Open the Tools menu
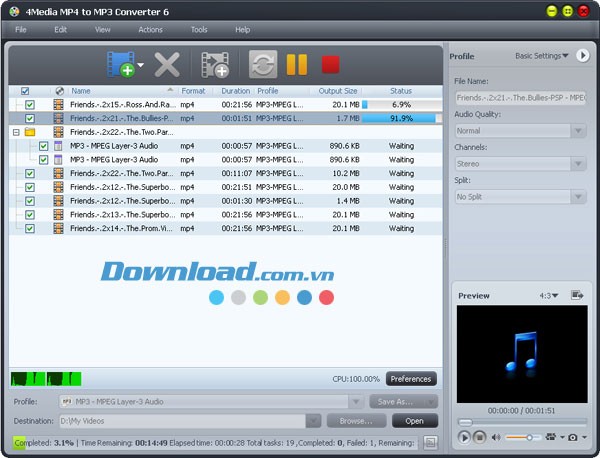600x458 pixels. click(199, 30)
